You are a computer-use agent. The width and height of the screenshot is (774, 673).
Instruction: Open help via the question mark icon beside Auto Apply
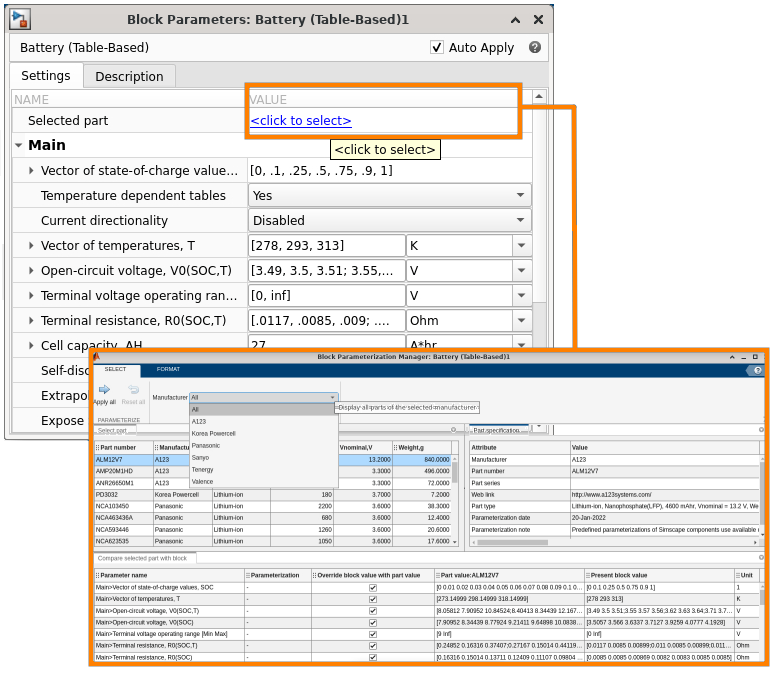tap(535, 47)
